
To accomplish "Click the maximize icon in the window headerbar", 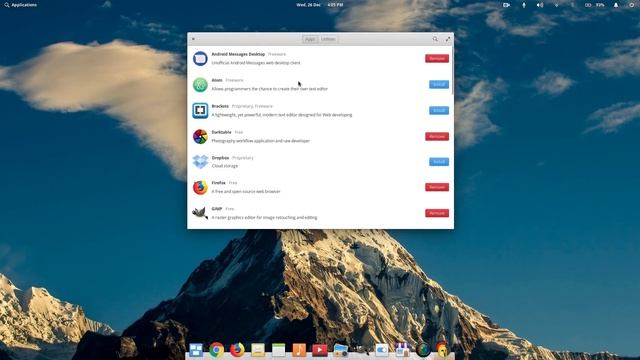I will pos(448,39).
